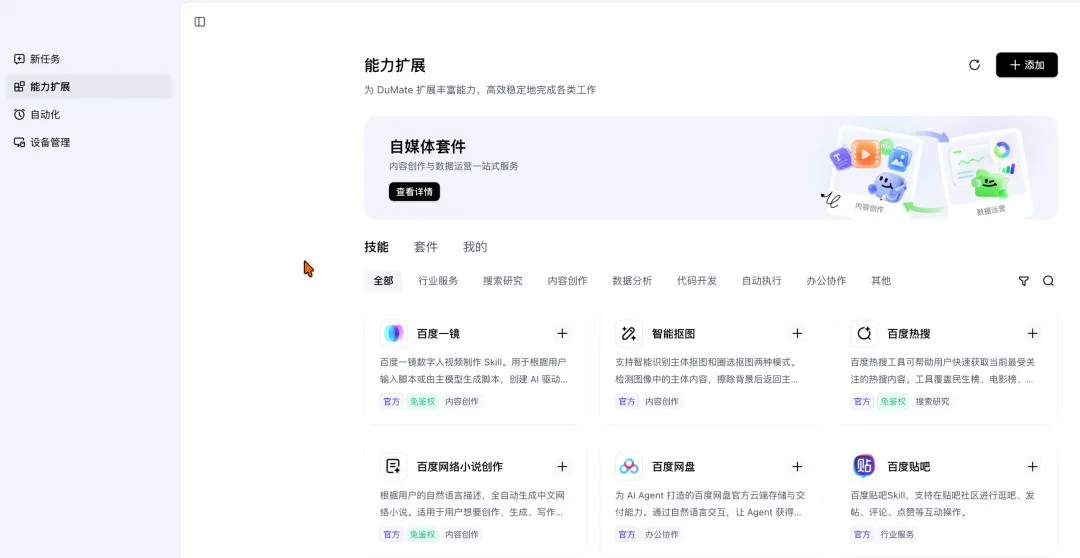The image size is (1080, 558).
Task: Filter skills by 自动执行
Action: [762, 280]
